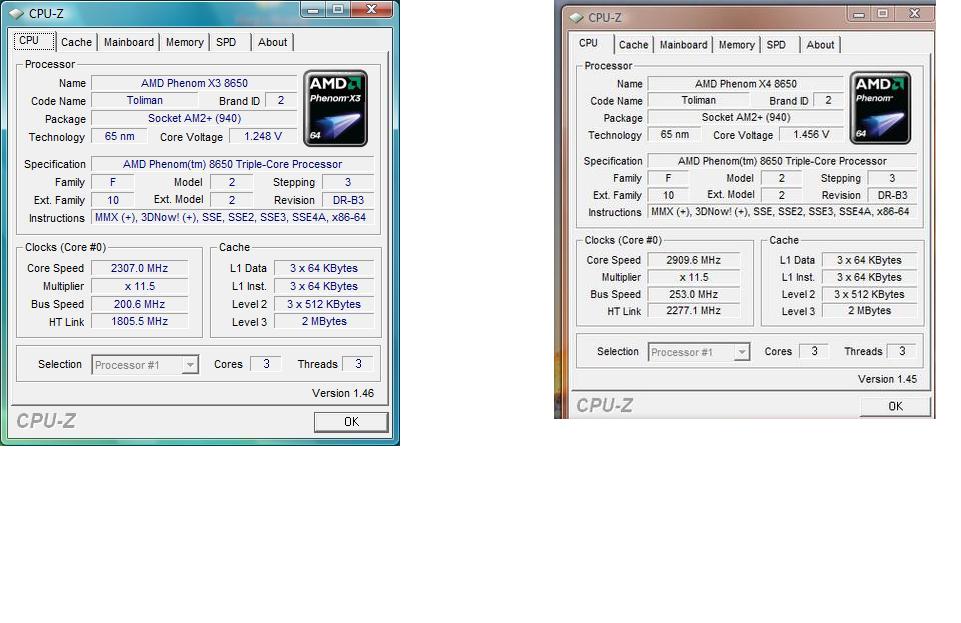Click HT Link value 1805.5 MHz
Viewport: 961px width, 623px height.
coord(140,322)
